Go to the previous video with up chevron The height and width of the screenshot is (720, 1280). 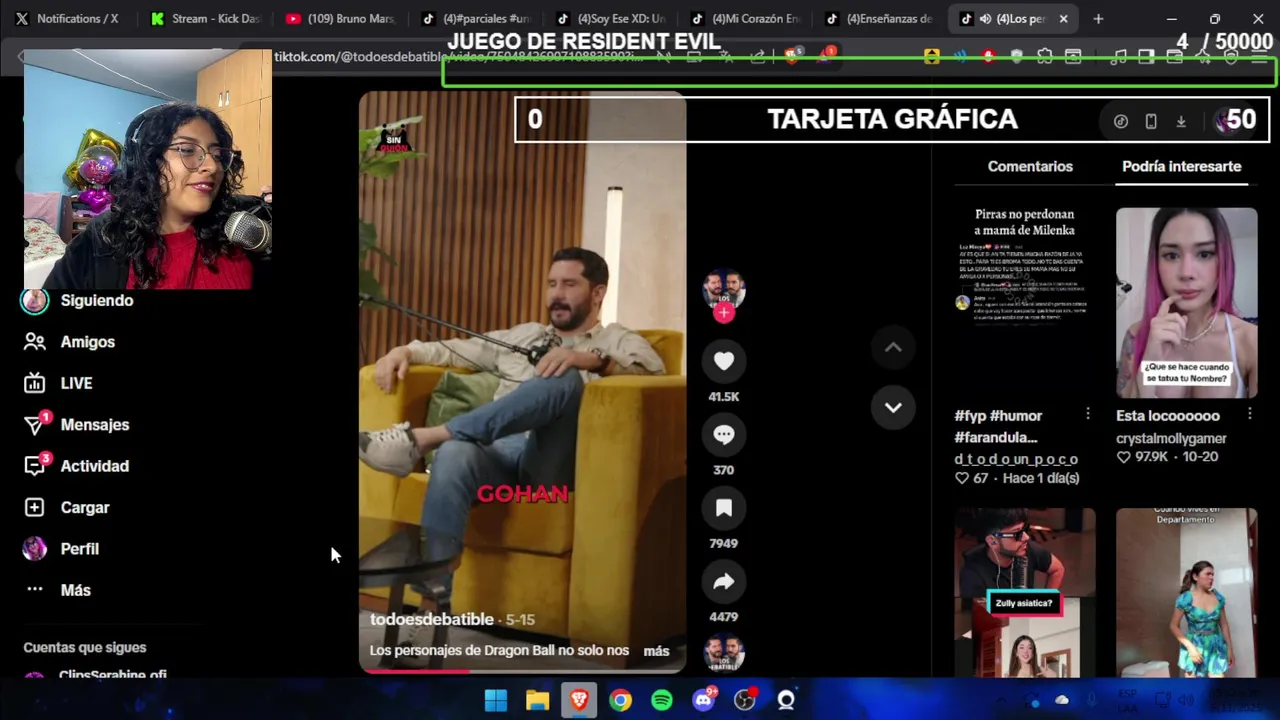coord(893,347)
